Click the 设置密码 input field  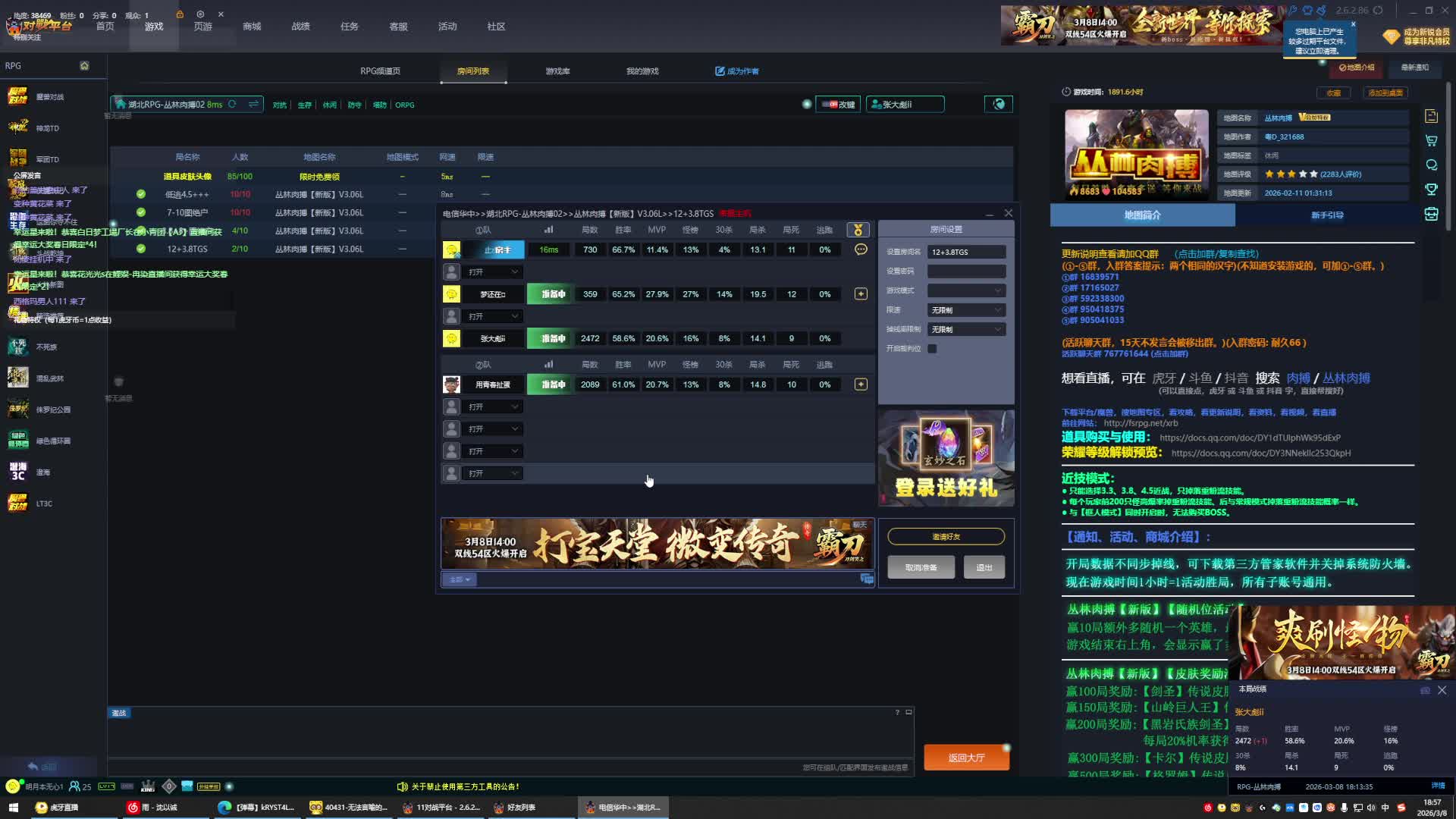point(966,271)
